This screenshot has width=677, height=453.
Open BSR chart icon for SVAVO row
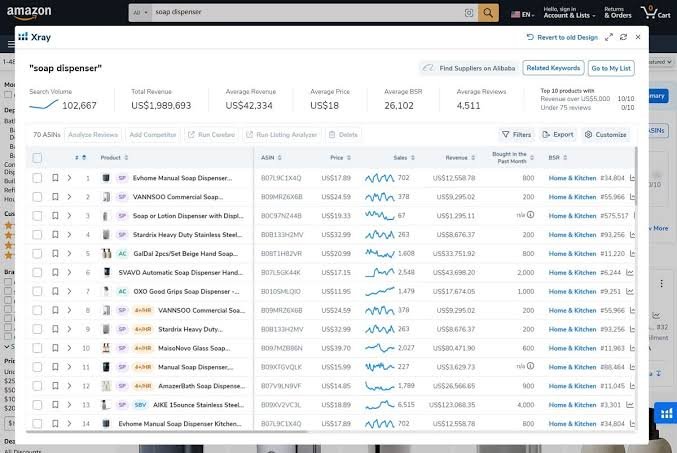pyautogui.click(x=630, y=272)
